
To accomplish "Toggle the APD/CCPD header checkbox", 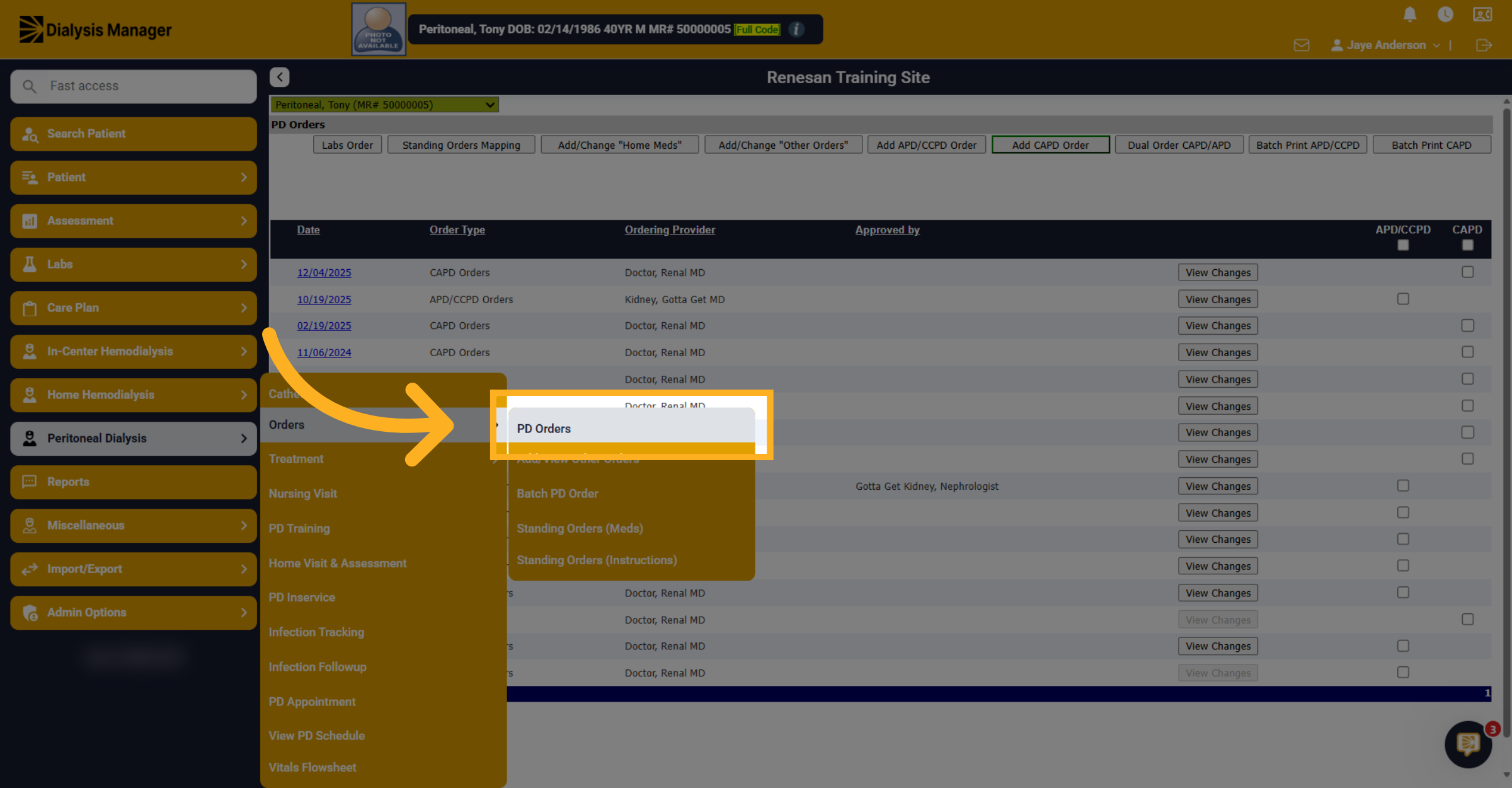I will pos(1403,245).
